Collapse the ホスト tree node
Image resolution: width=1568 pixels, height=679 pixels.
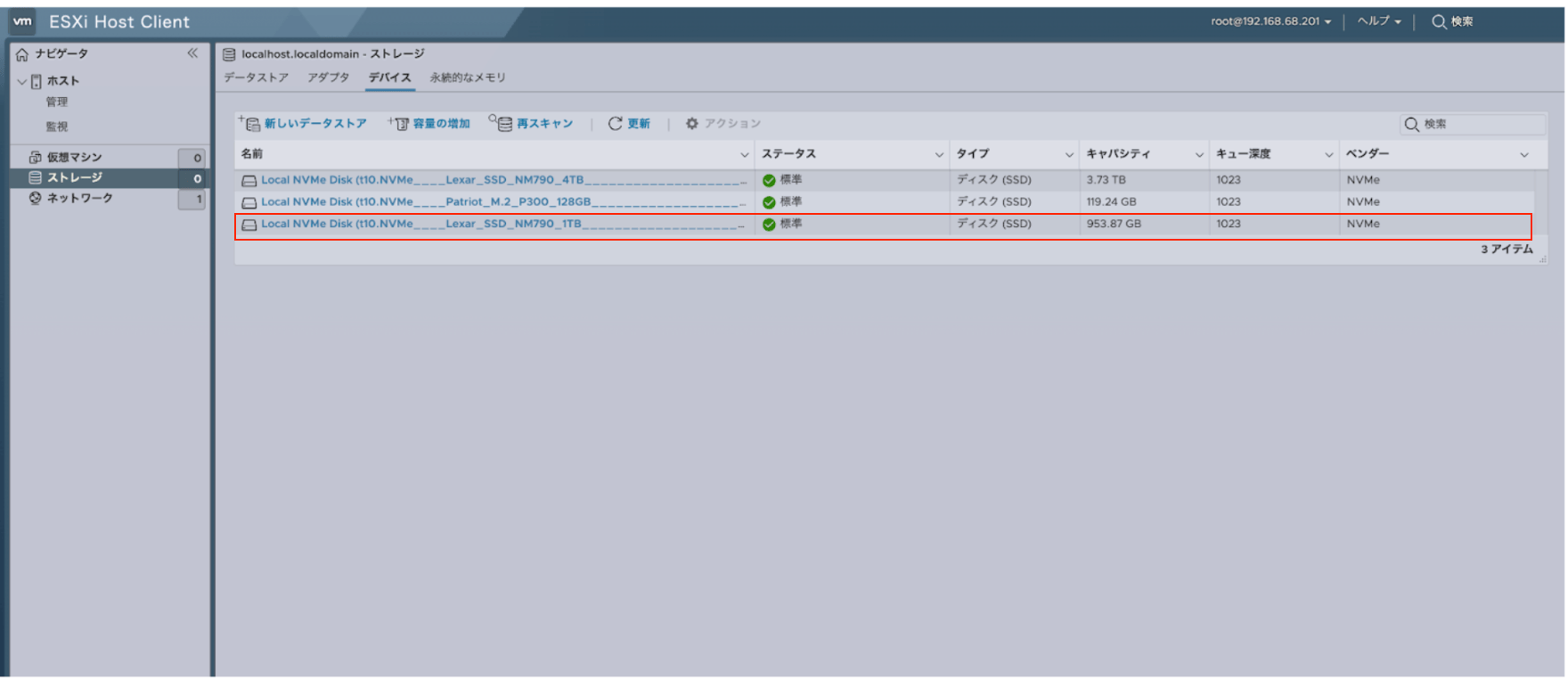point(22,81)
